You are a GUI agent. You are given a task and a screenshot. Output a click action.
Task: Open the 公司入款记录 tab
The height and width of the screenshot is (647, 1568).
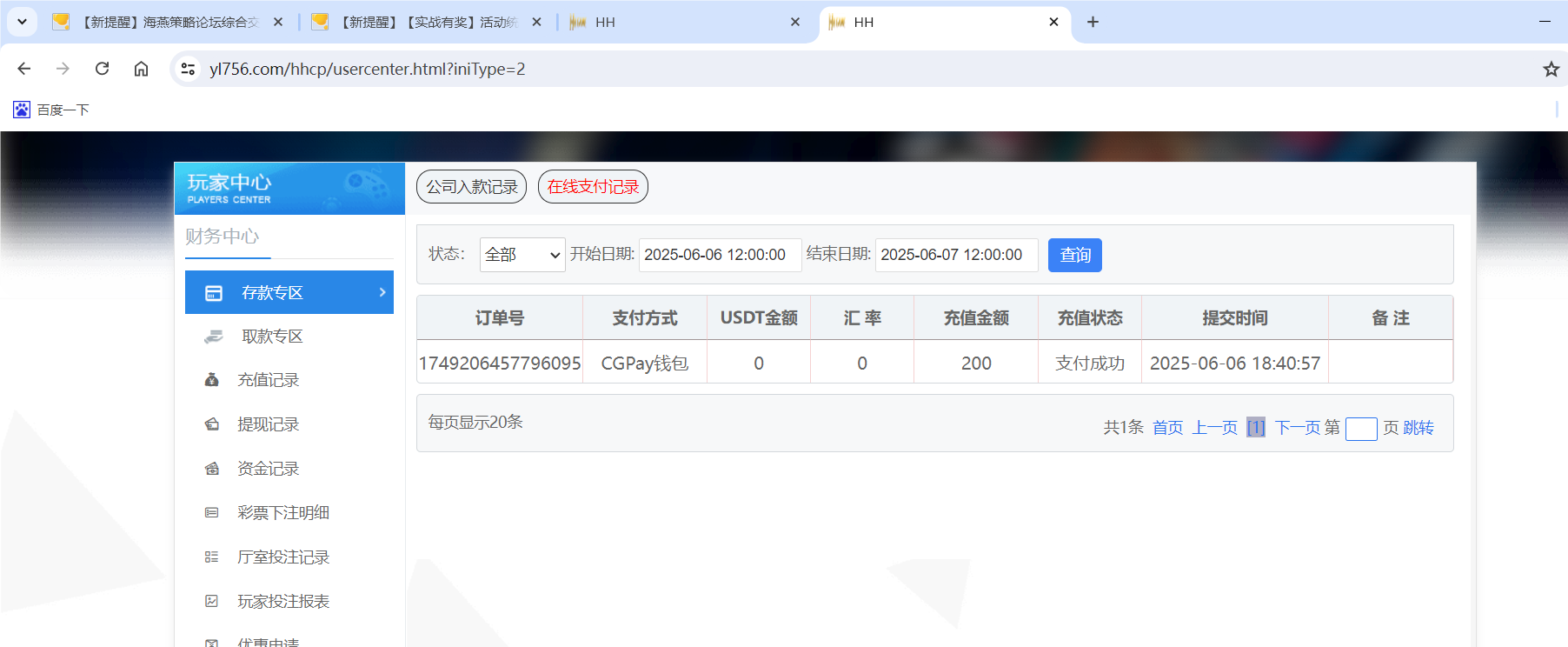click(471, 186)
